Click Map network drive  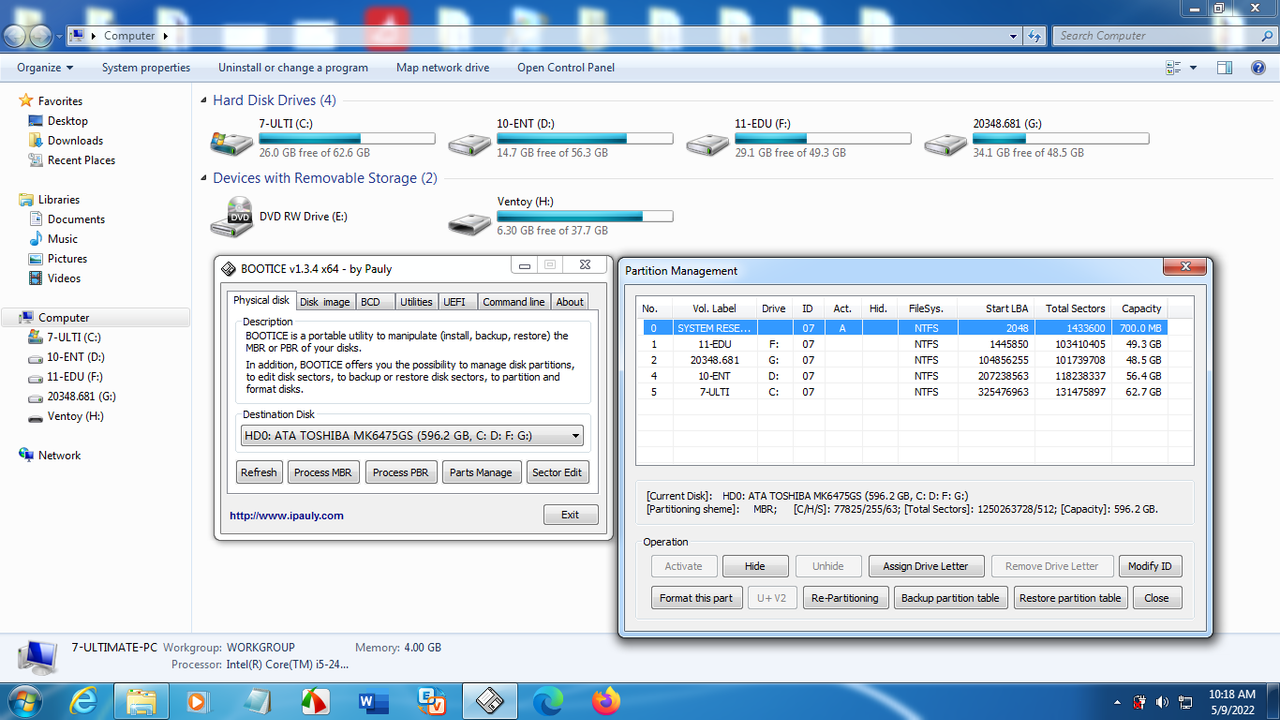pos(443,68)
